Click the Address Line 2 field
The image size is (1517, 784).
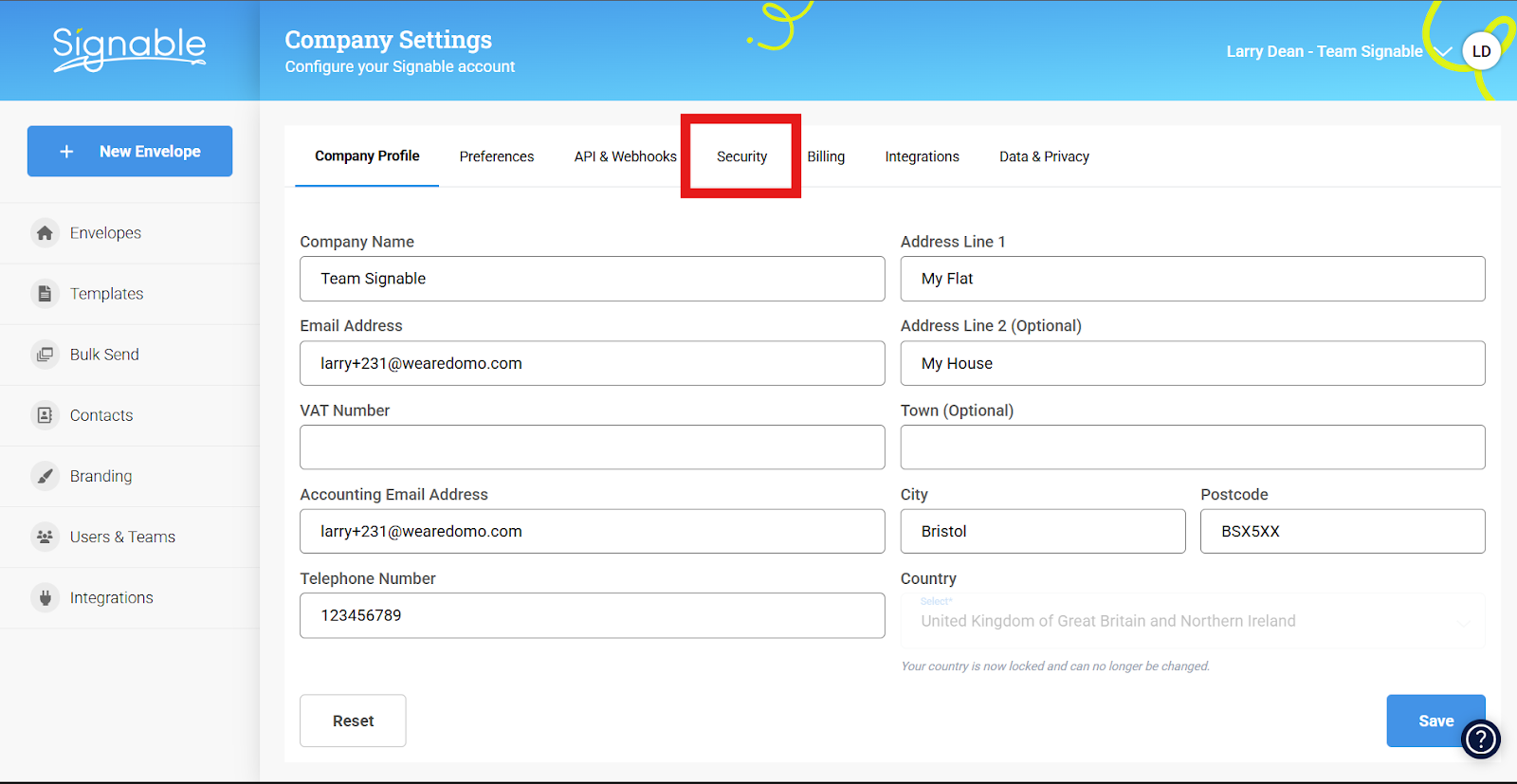[1193, 363]
